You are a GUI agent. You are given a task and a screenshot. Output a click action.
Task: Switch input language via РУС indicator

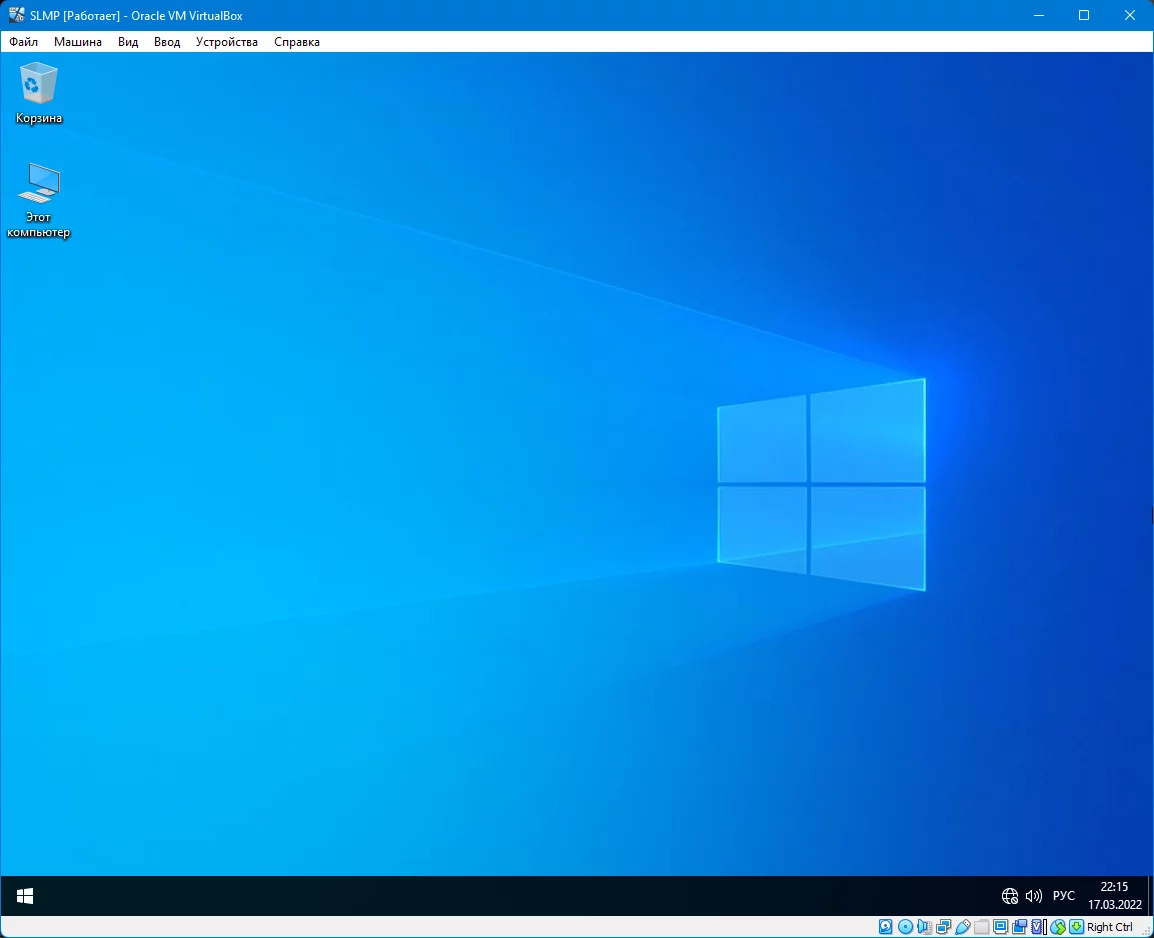click(x=1063, y=895)
